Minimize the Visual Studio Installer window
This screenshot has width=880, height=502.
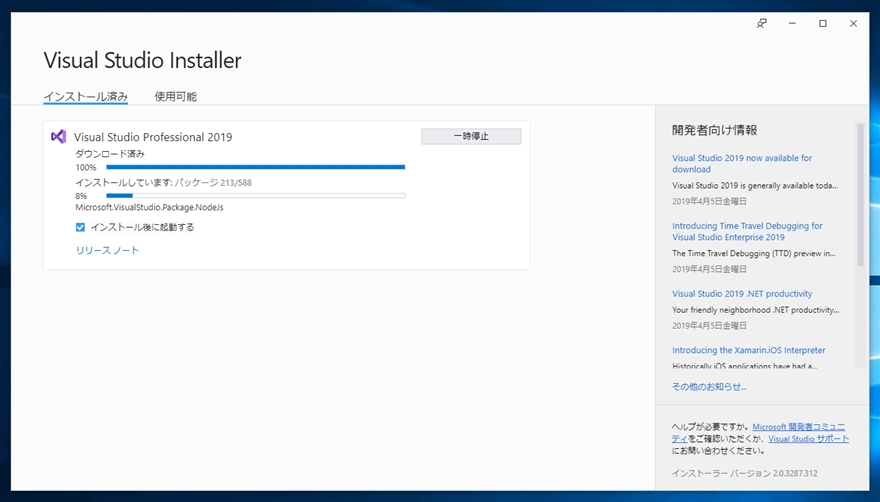tap(792, 24)
